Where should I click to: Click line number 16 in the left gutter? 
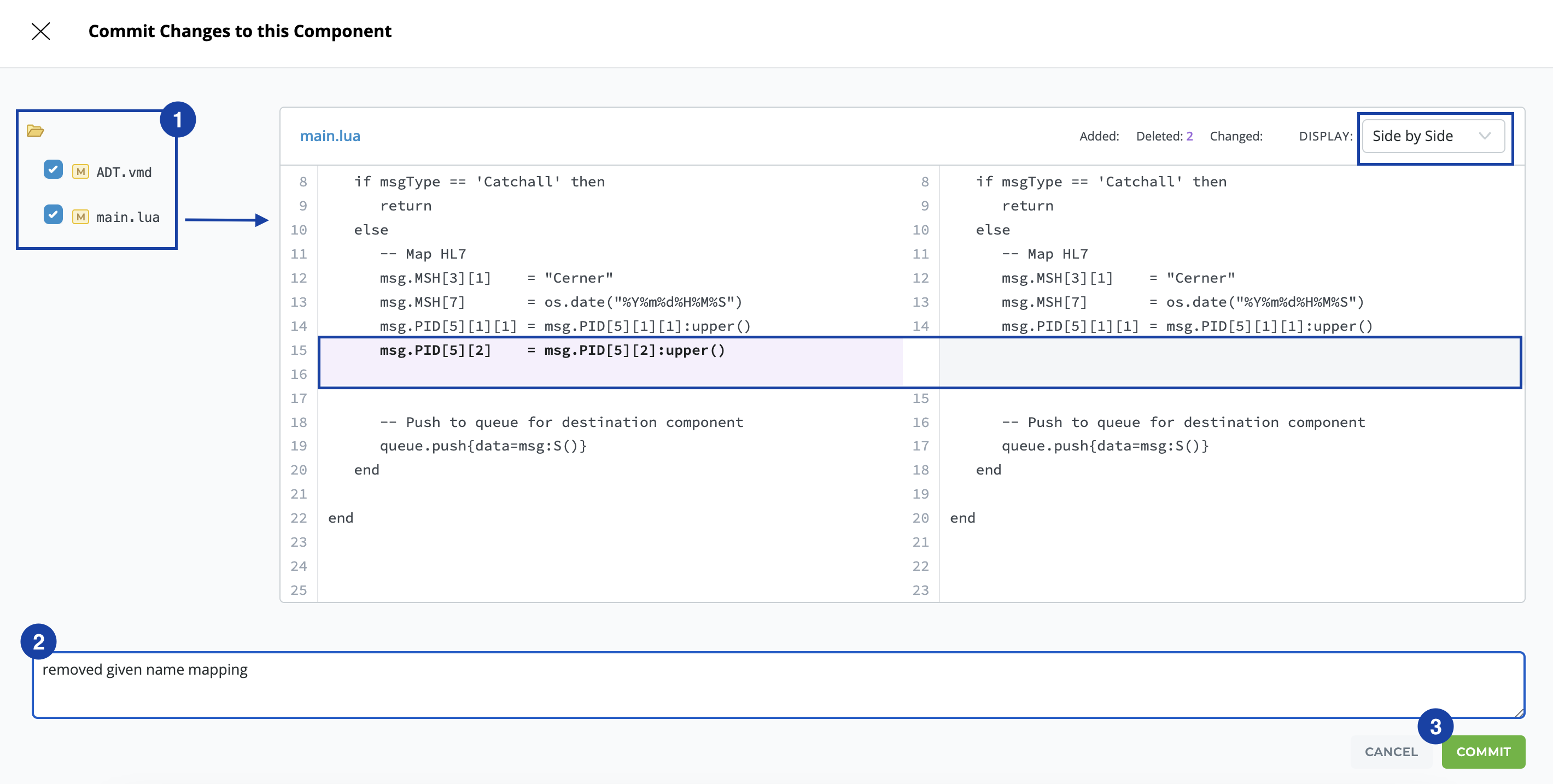point(299,375)
